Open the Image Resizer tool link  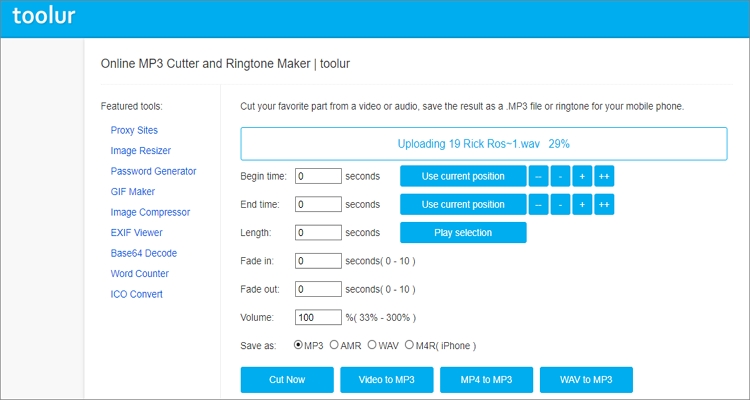pos(141,151)
